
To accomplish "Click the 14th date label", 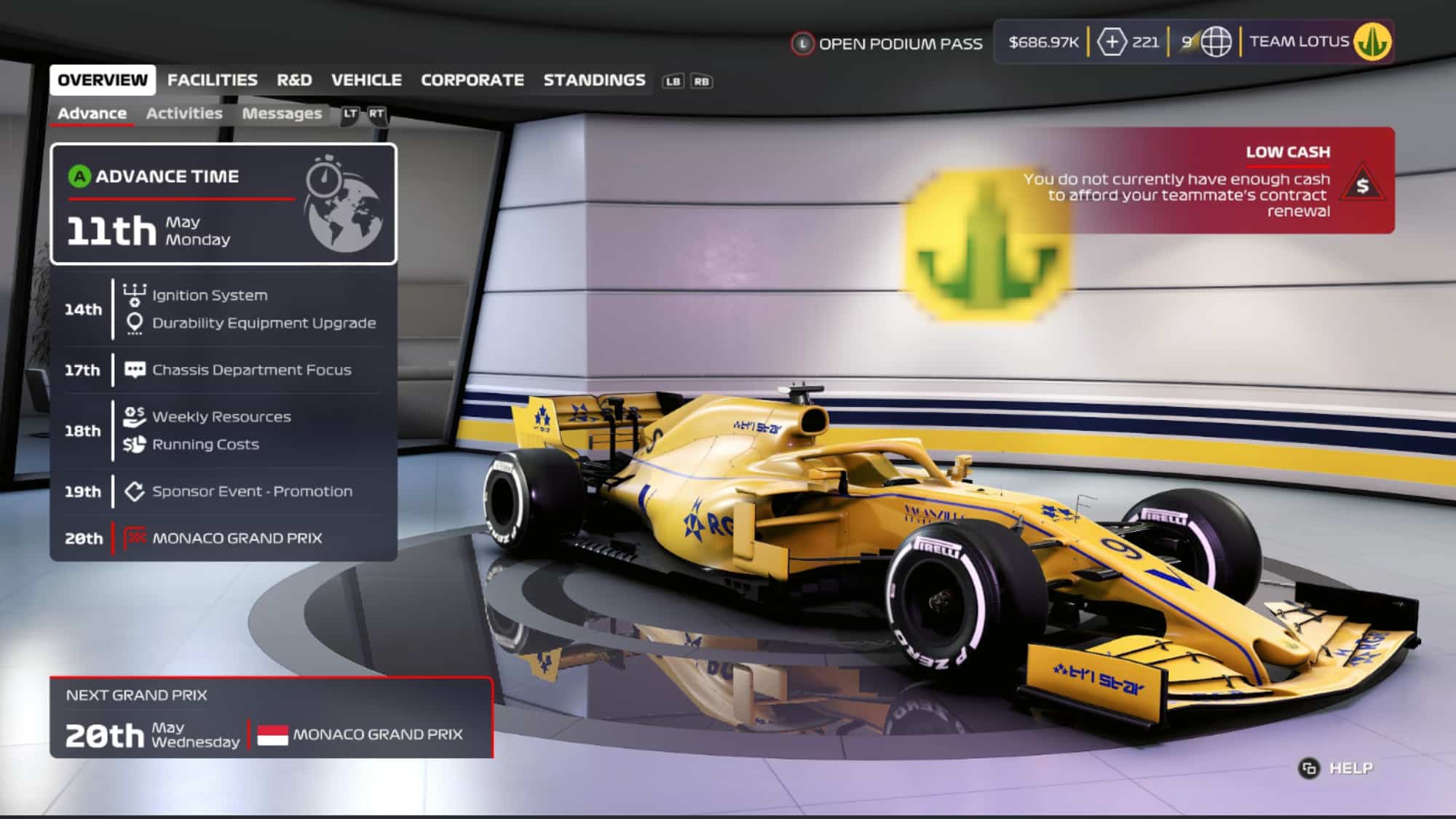I will click(83, 309).
